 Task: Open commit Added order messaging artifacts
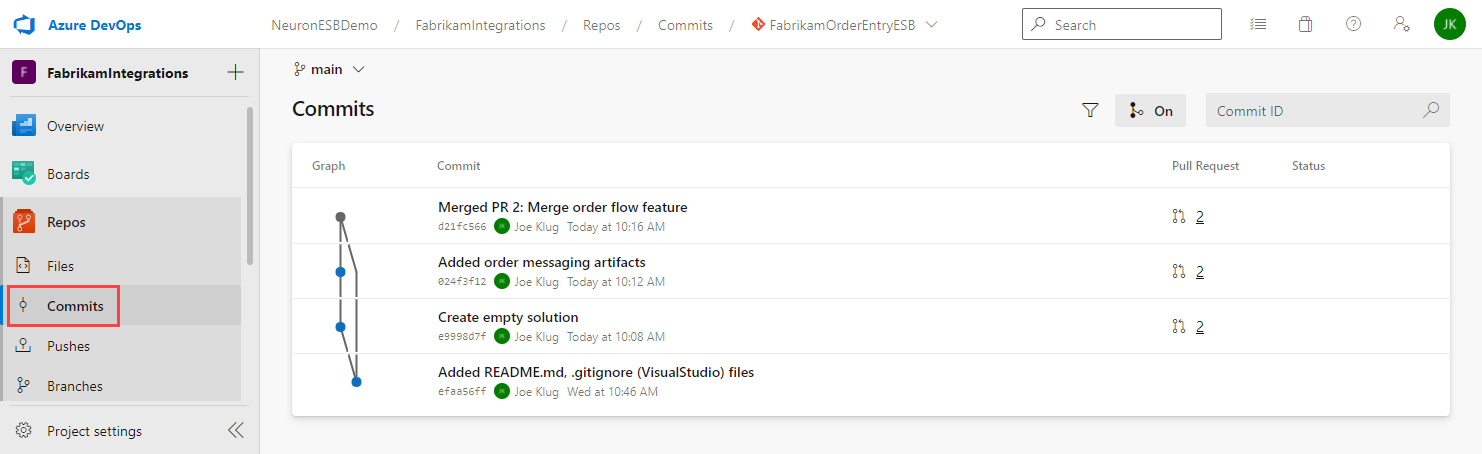[542, 262]
